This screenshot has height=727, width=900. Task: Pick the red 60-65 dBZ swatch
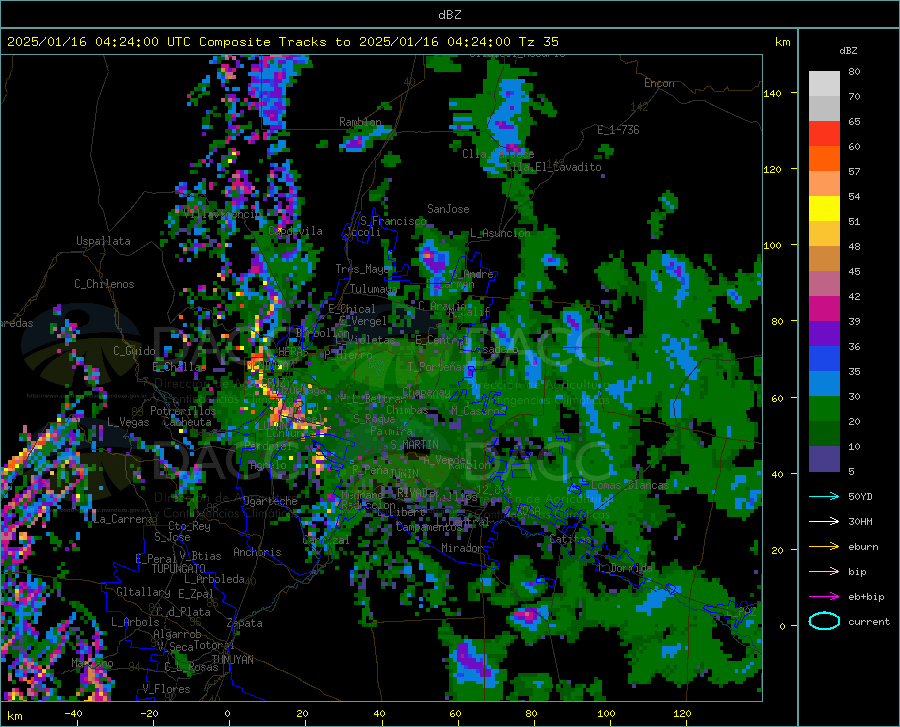824,134
